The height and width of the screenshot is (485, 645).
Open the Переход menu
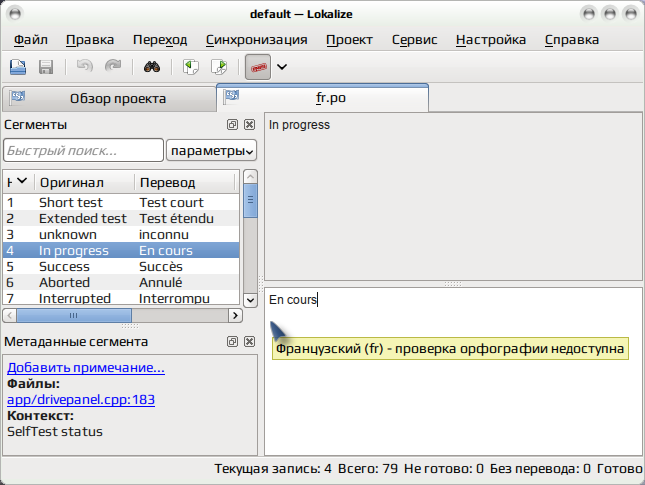160,40
